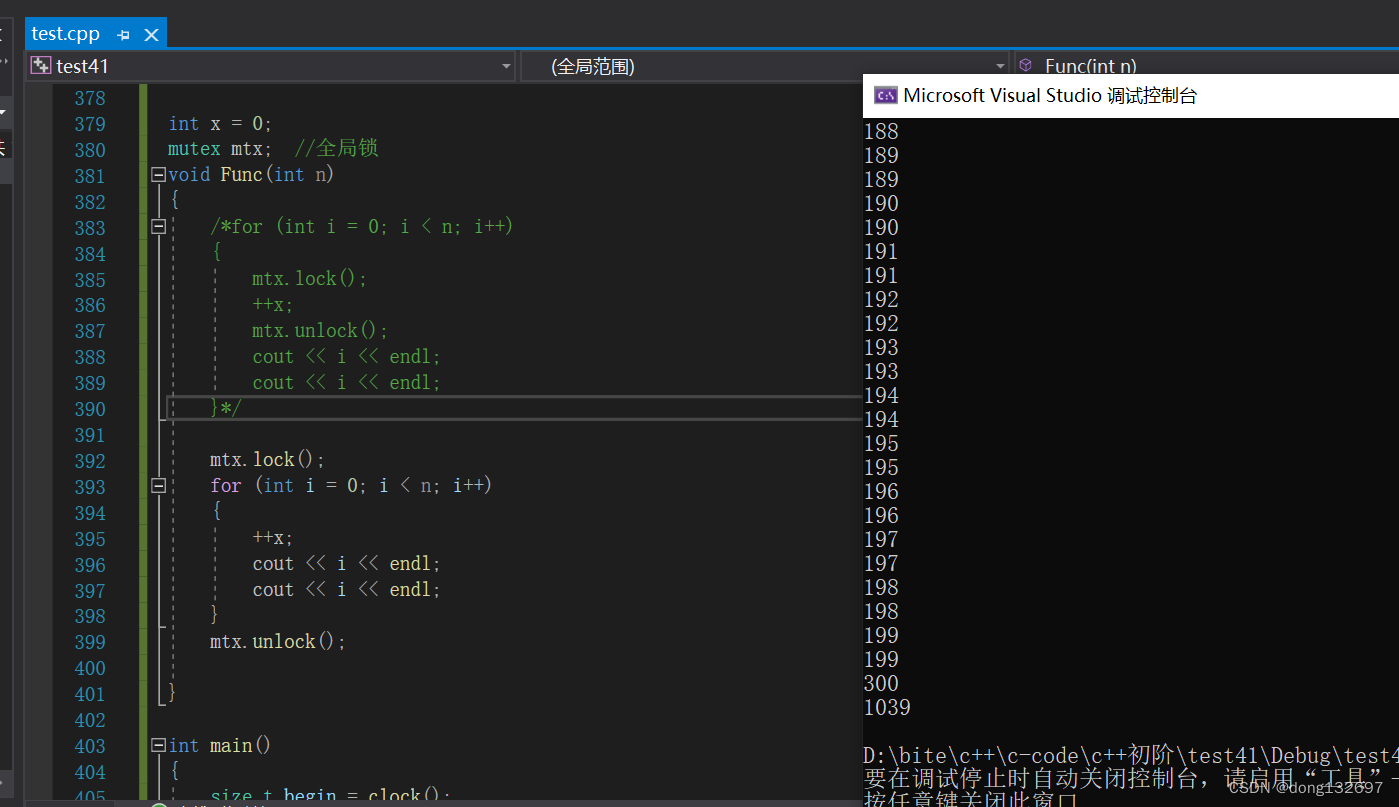
Task: Click the Microsoft Visual Studio 调试控制台 title bar
Action: [x=1131, y=96]
